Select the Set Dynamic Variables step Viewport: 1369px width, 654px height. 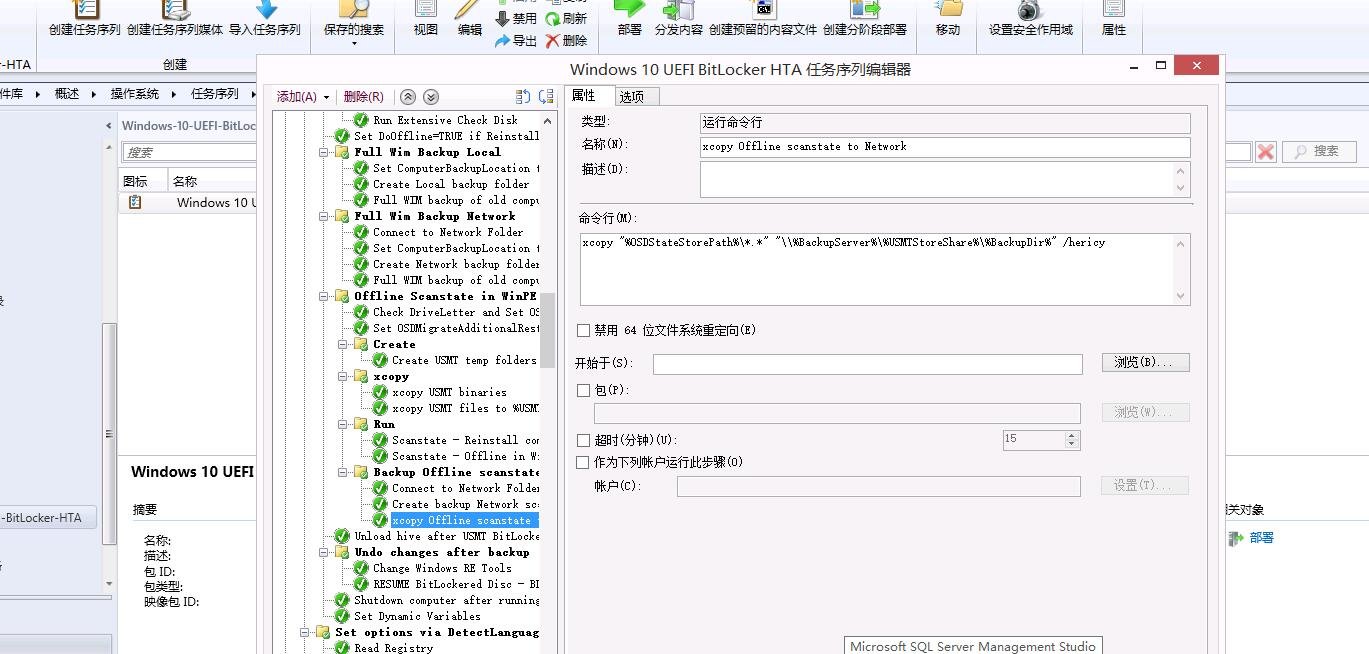(417, 616)
